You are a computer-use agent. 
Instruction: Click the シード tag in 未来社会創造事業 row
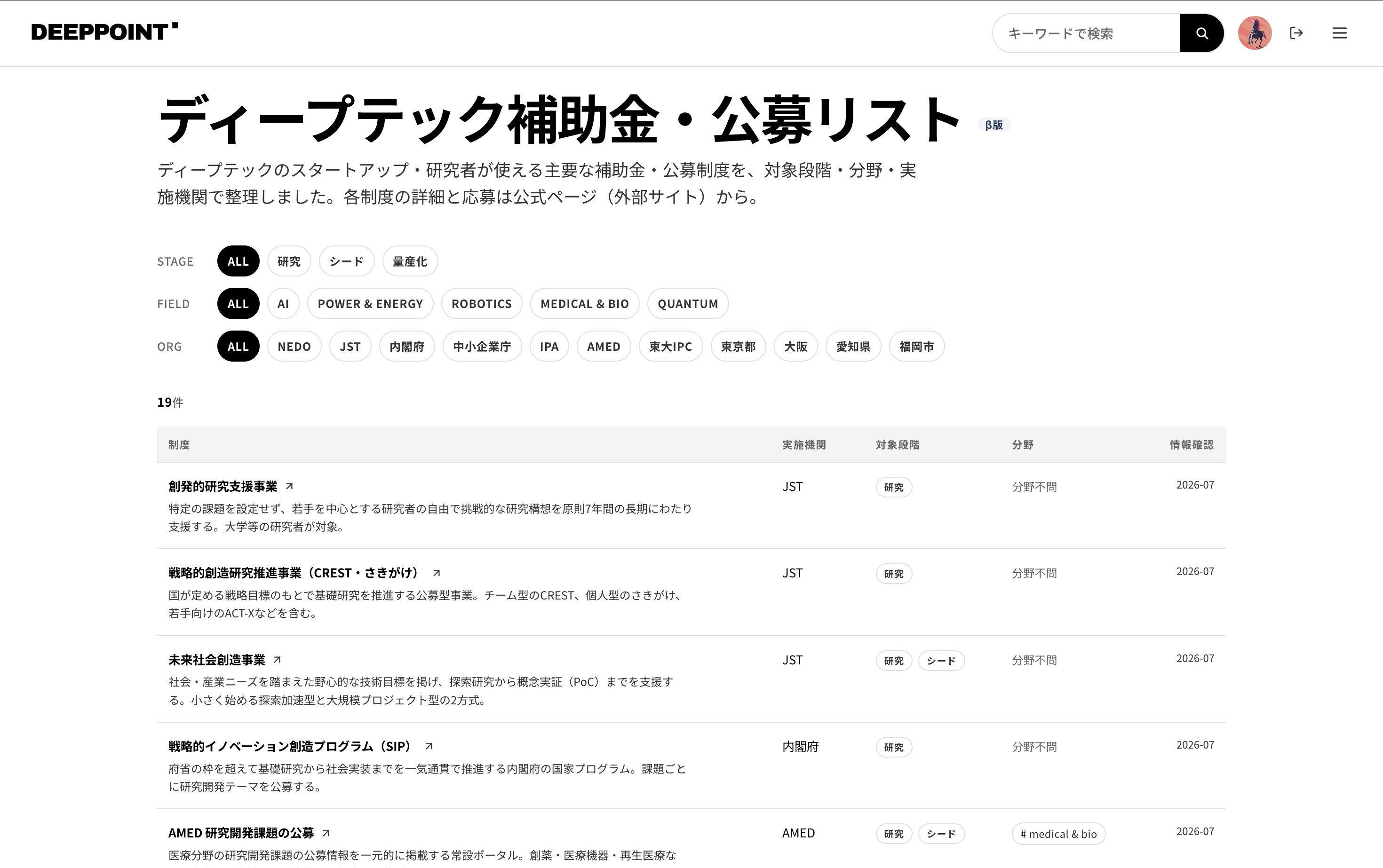[x=942, y=661]
